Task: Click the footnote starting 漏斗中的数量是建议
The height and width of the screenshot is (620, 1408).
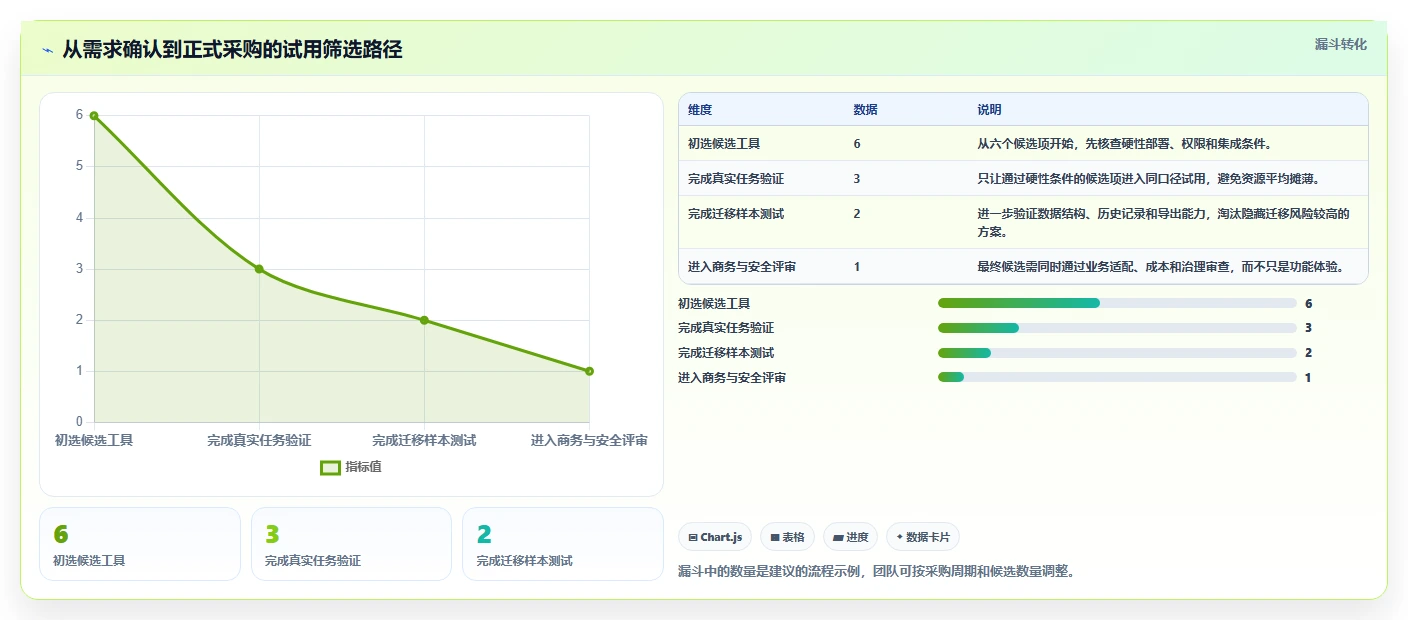Action: click(x=876, y=572)
